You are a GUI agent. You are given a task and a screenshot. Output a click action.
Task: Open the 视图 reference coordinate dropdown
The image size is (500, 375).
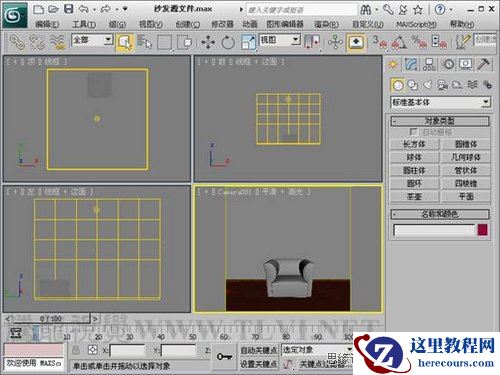pos(280,40)
